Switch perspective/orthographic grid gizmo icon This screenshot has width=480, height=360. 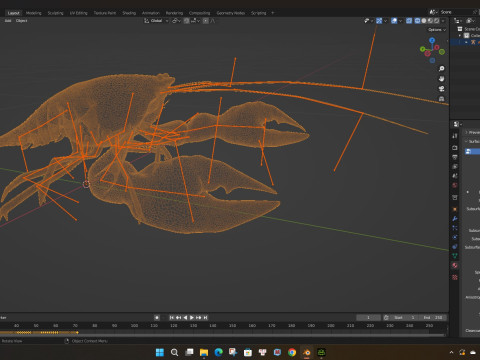pyautogui.click(x=442, y=99)
